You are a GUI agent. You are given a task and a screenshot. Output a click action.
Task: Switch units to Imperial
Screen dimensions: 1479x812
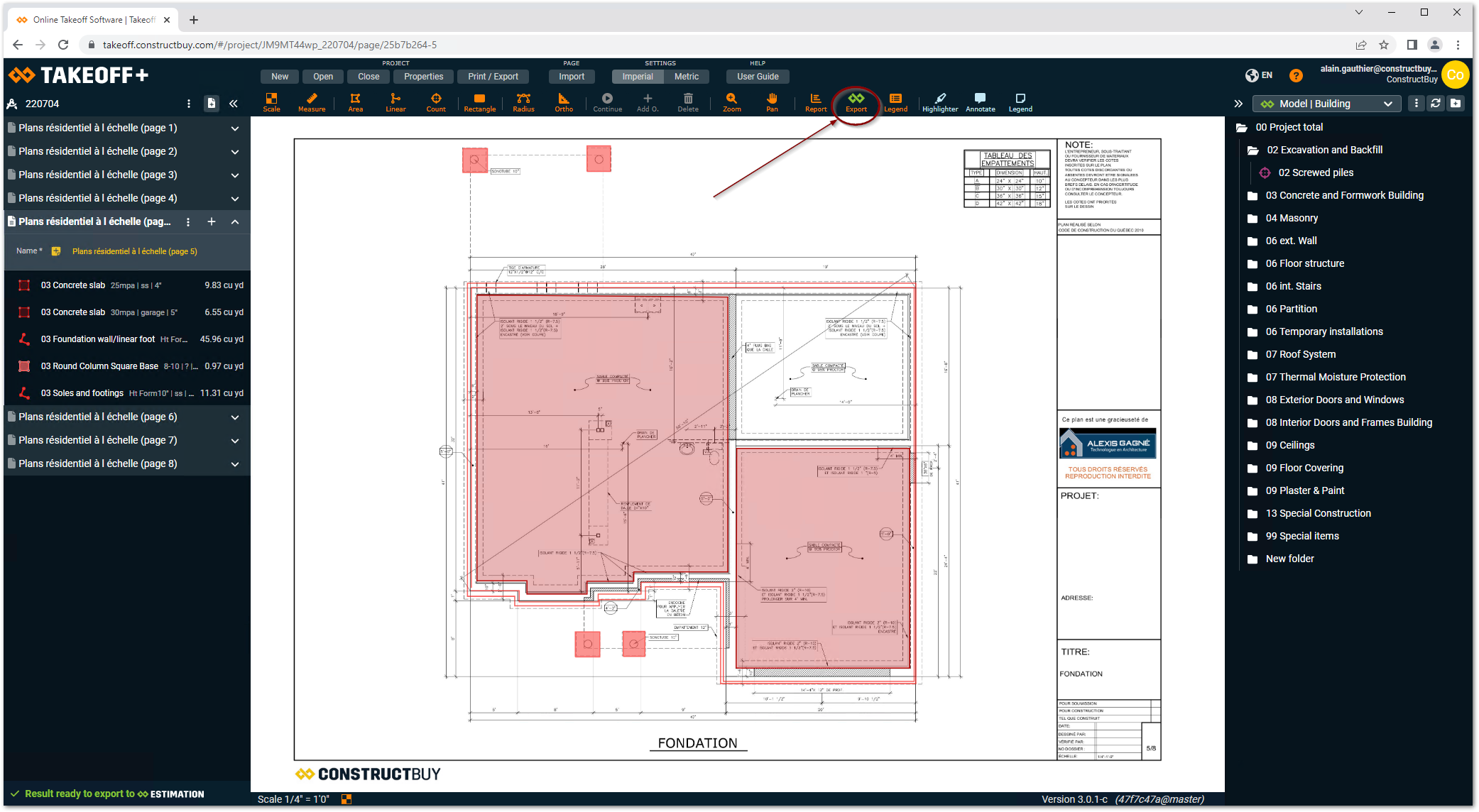[637, 77]
